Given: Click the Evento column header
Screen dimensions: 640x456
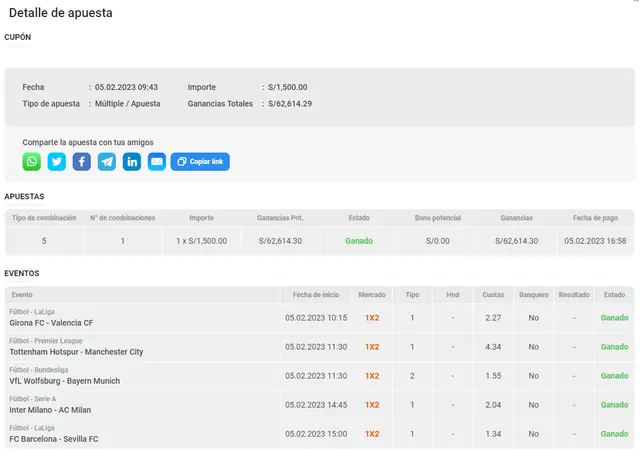Looking at the screenshot, I should (x=22, y=295).
